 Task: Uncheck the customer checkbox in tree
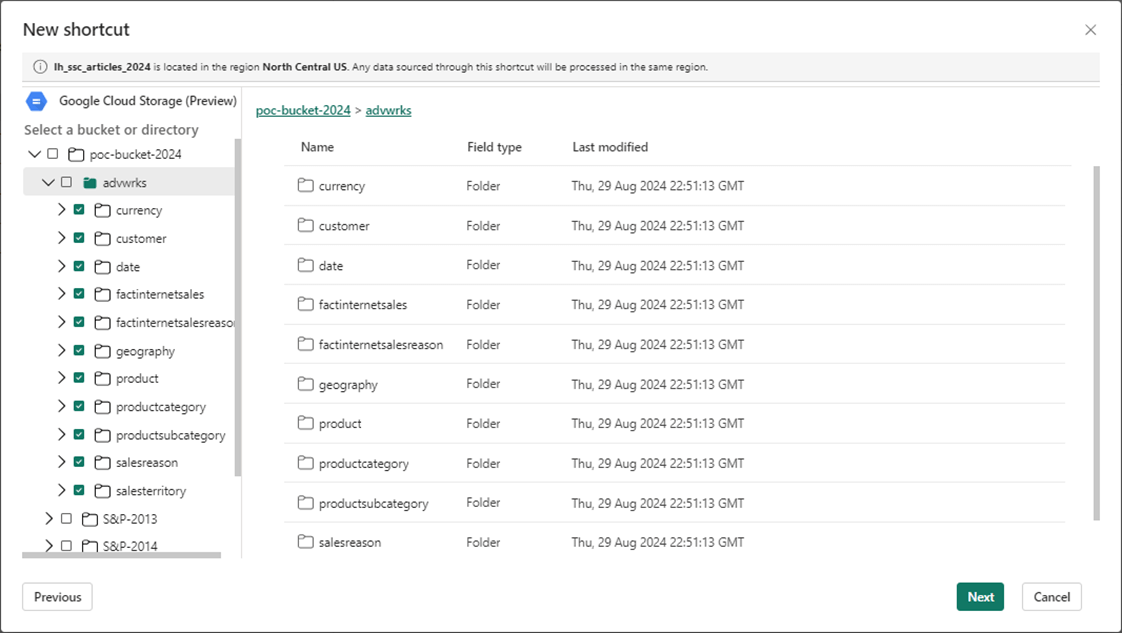point(79,238)
